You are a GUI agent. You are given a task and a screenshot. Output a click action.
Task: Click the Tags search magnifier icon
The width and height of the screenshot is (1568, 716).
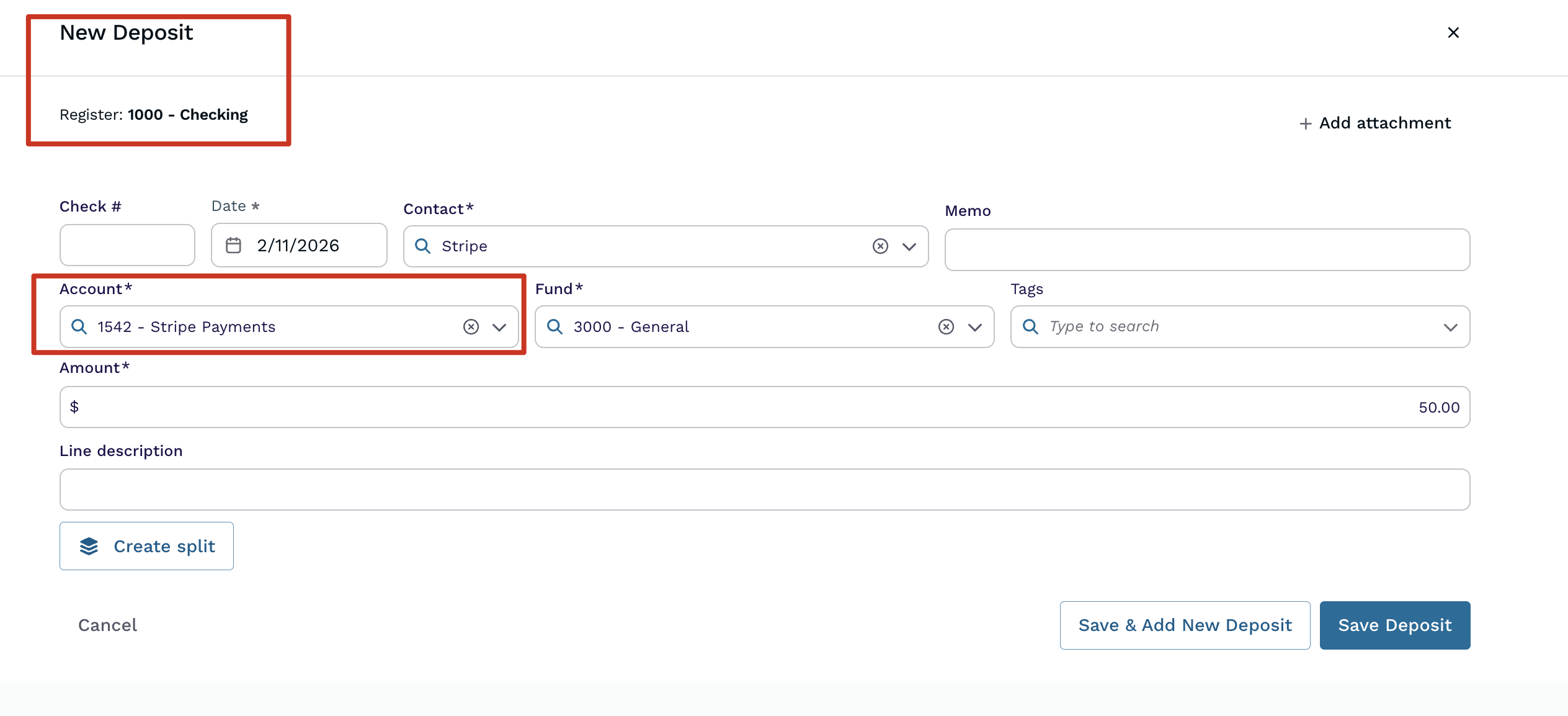click(x=1030, y=327)
